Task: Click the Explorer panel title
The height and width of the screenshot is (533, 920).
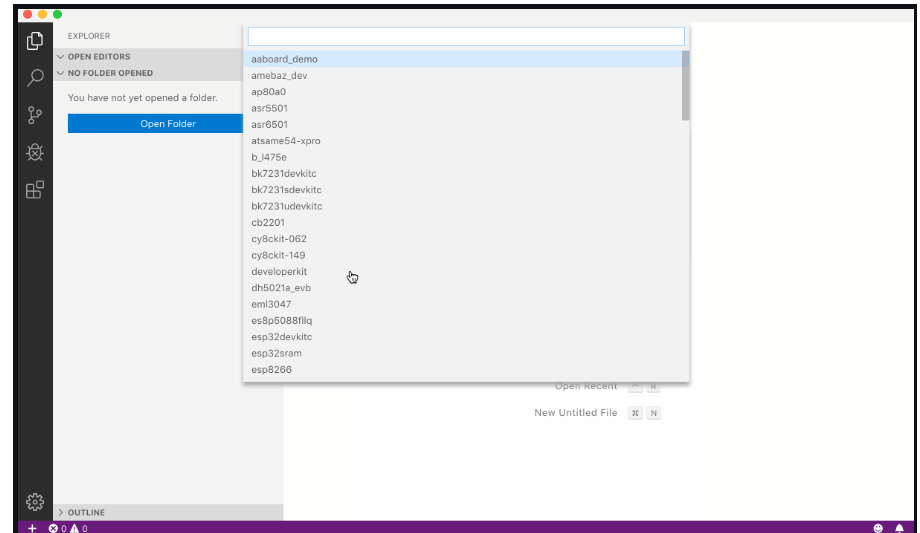Action: (89, 36)
